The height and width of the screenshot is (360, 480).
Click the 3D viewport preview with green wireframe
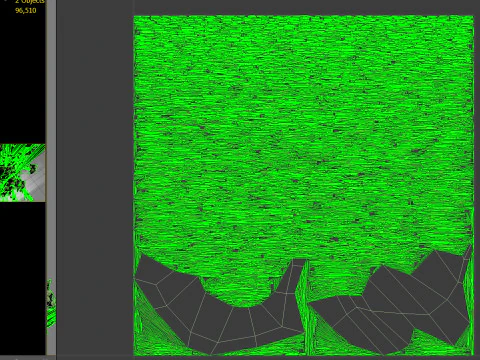[22, 173]
